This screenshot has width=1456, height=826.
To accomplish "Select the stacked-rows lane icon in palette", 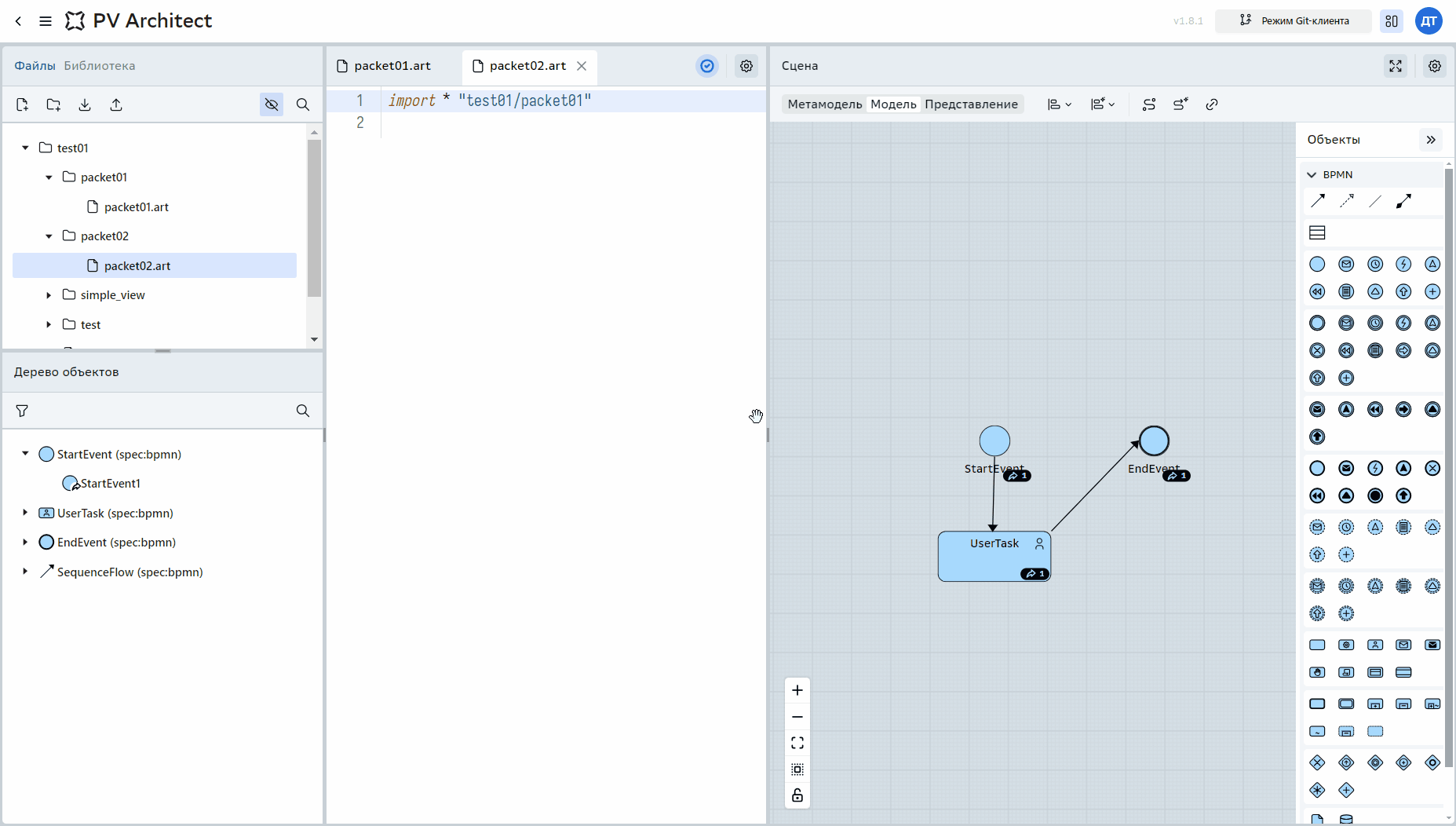I will click(x=1318, y=232).
